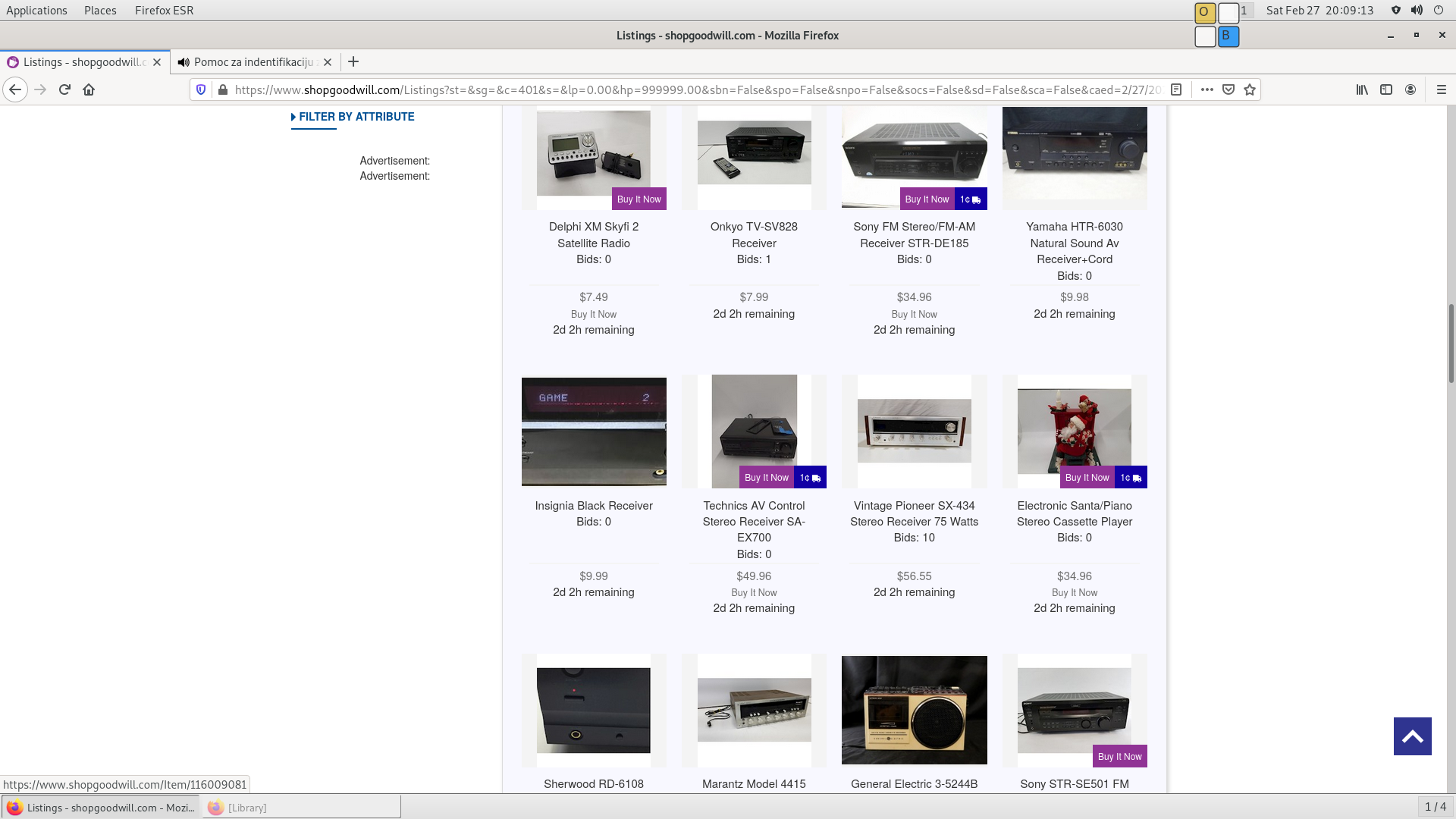Close the Pomoc za indentifikaciju tab
Viewport: 1456px width, 819px height.
[328, 62]
